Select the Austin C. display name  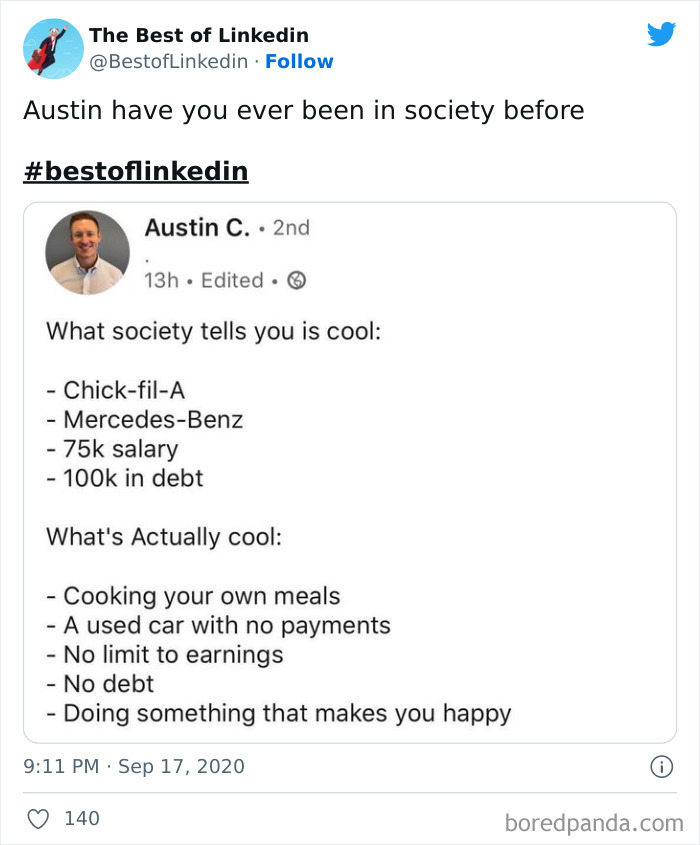point(197,228)
